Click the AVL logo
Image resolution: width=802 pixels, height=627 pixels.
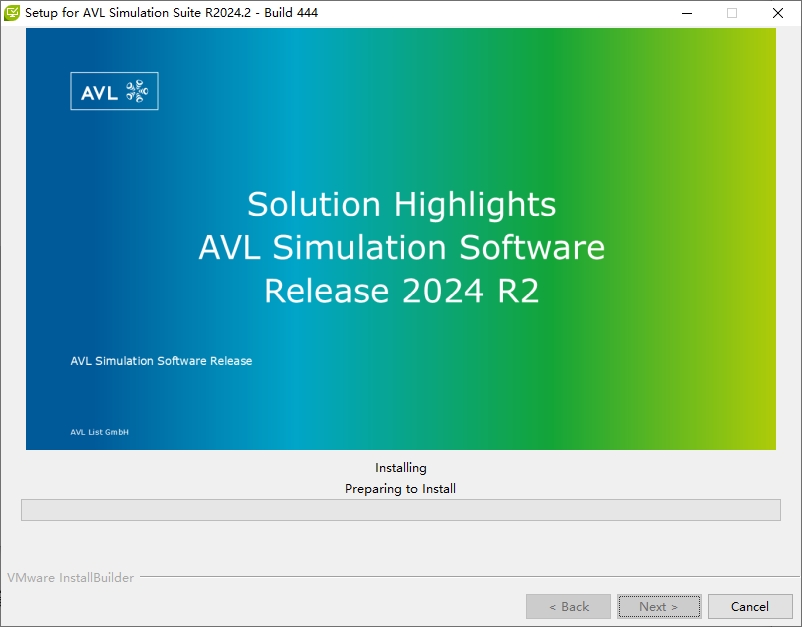coord(113,90)
